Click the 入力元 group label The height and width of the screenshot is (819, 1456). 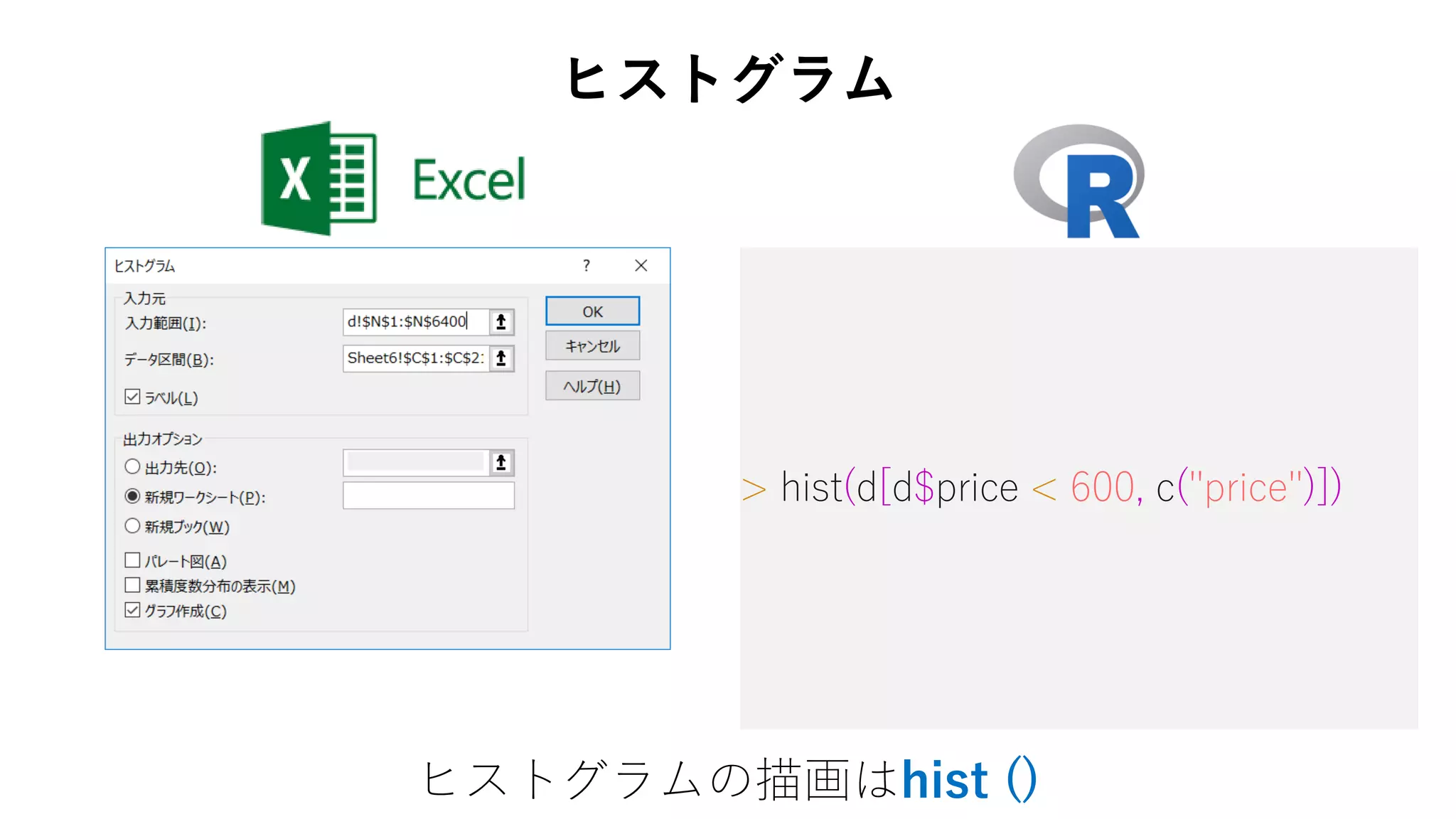coord(144,299)
